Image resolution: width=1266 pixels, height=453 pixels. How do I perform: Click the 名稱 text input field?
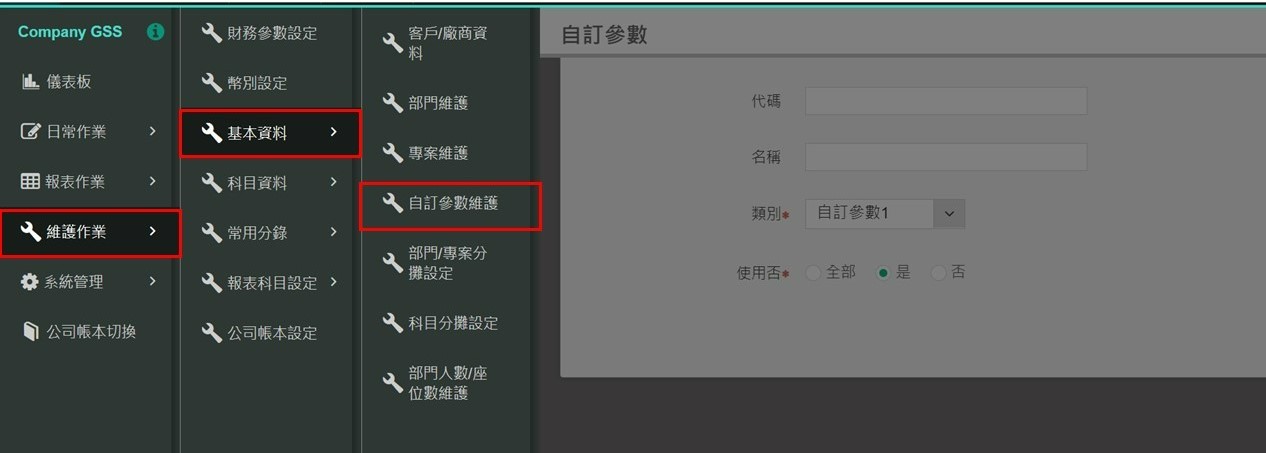pos(945,157)
